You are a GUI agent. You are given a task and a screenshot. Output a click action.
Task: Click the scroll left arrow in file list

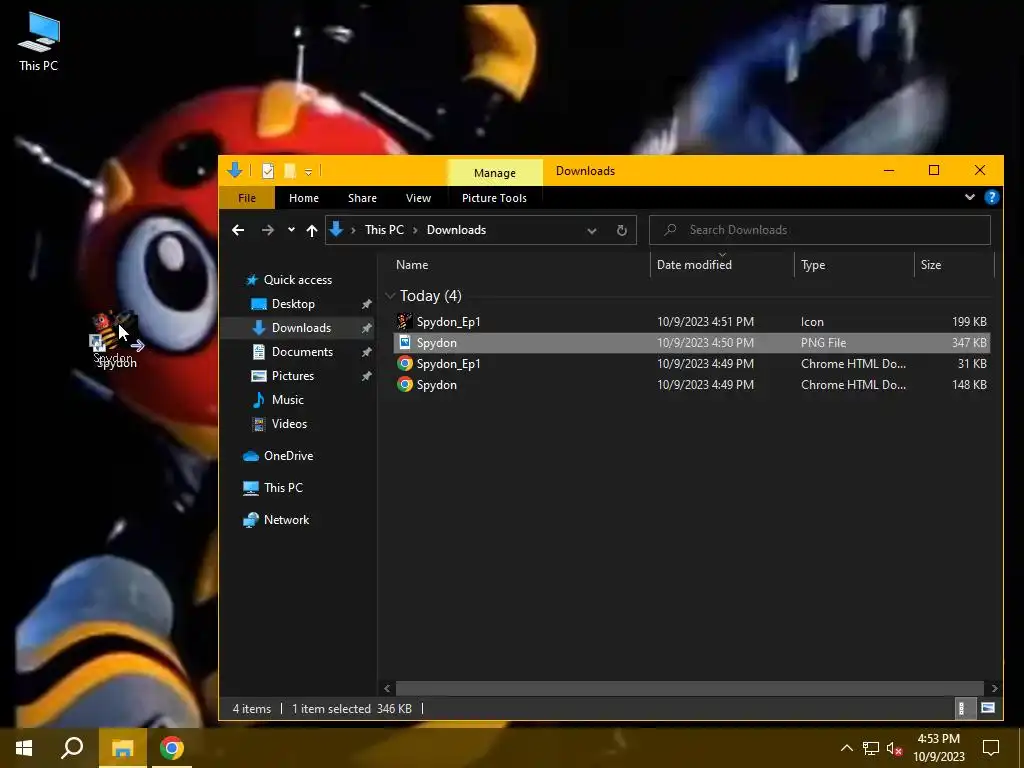387,688
